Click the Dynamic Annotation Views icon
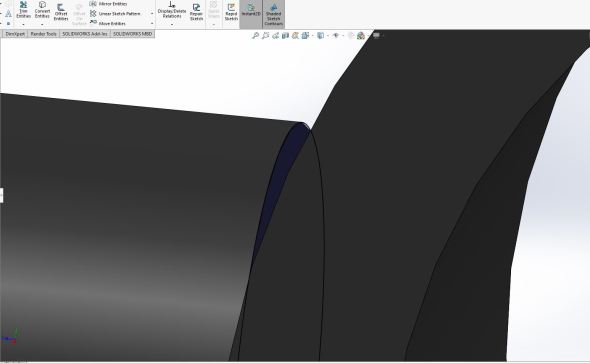 pos(295,35)
